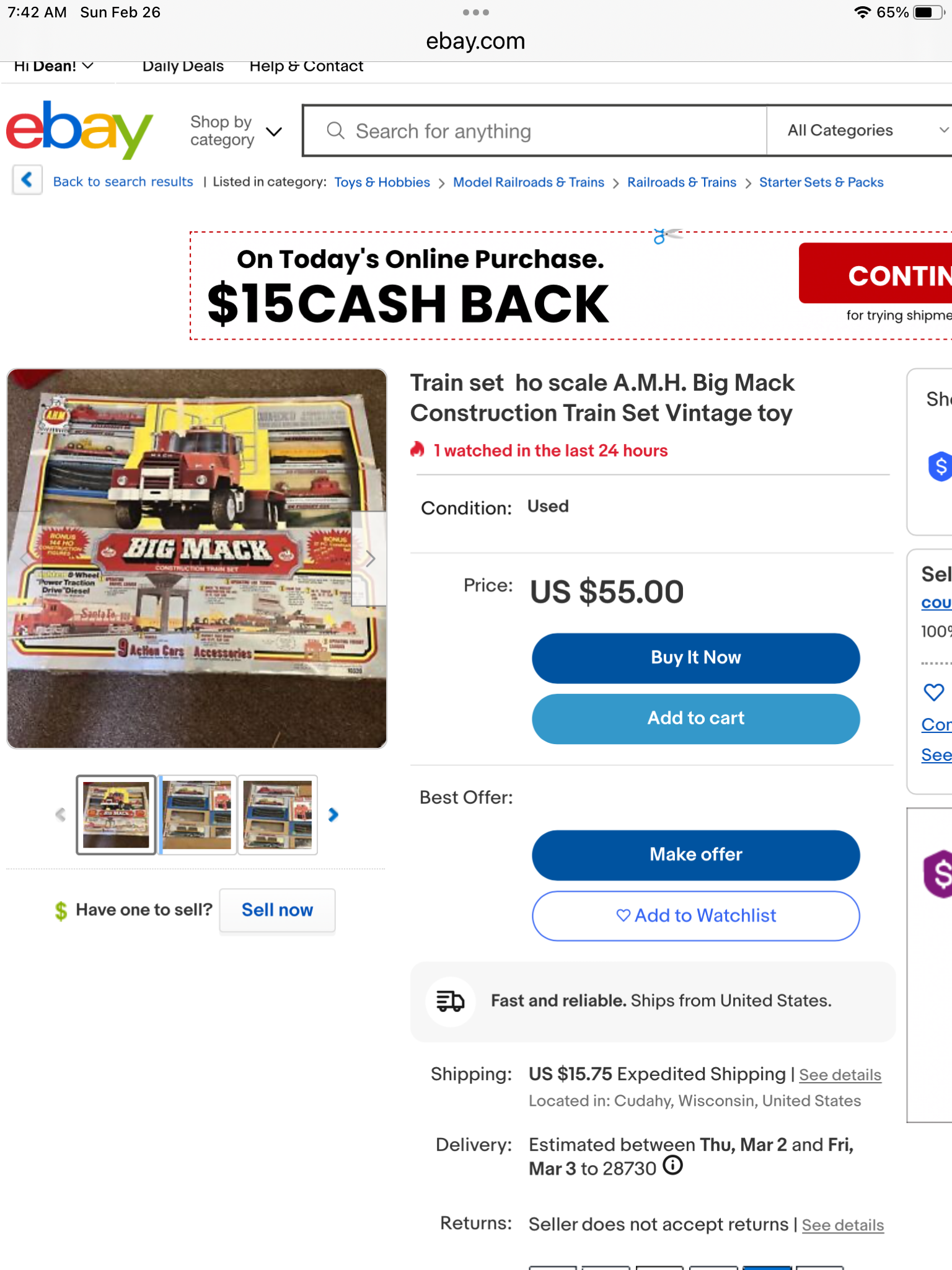Click the Make offer button
The width and height of the screenshot is (952, 1270).
695,855
